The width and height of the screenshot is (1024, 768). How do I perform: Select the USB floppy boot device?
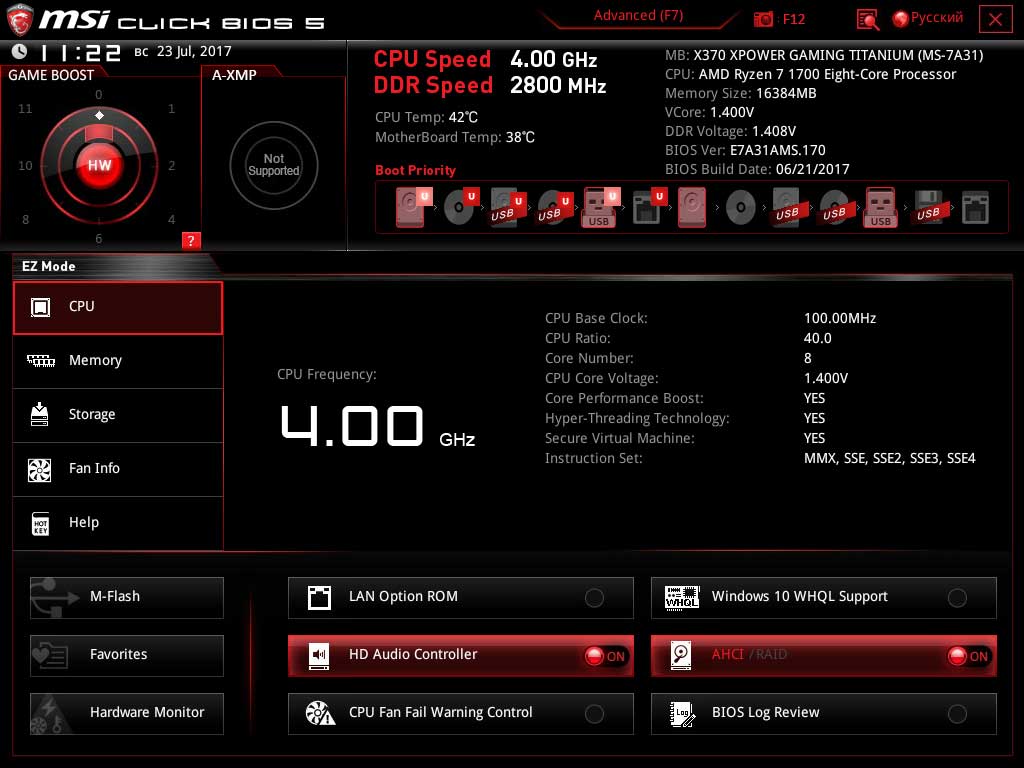click(928, 207)
